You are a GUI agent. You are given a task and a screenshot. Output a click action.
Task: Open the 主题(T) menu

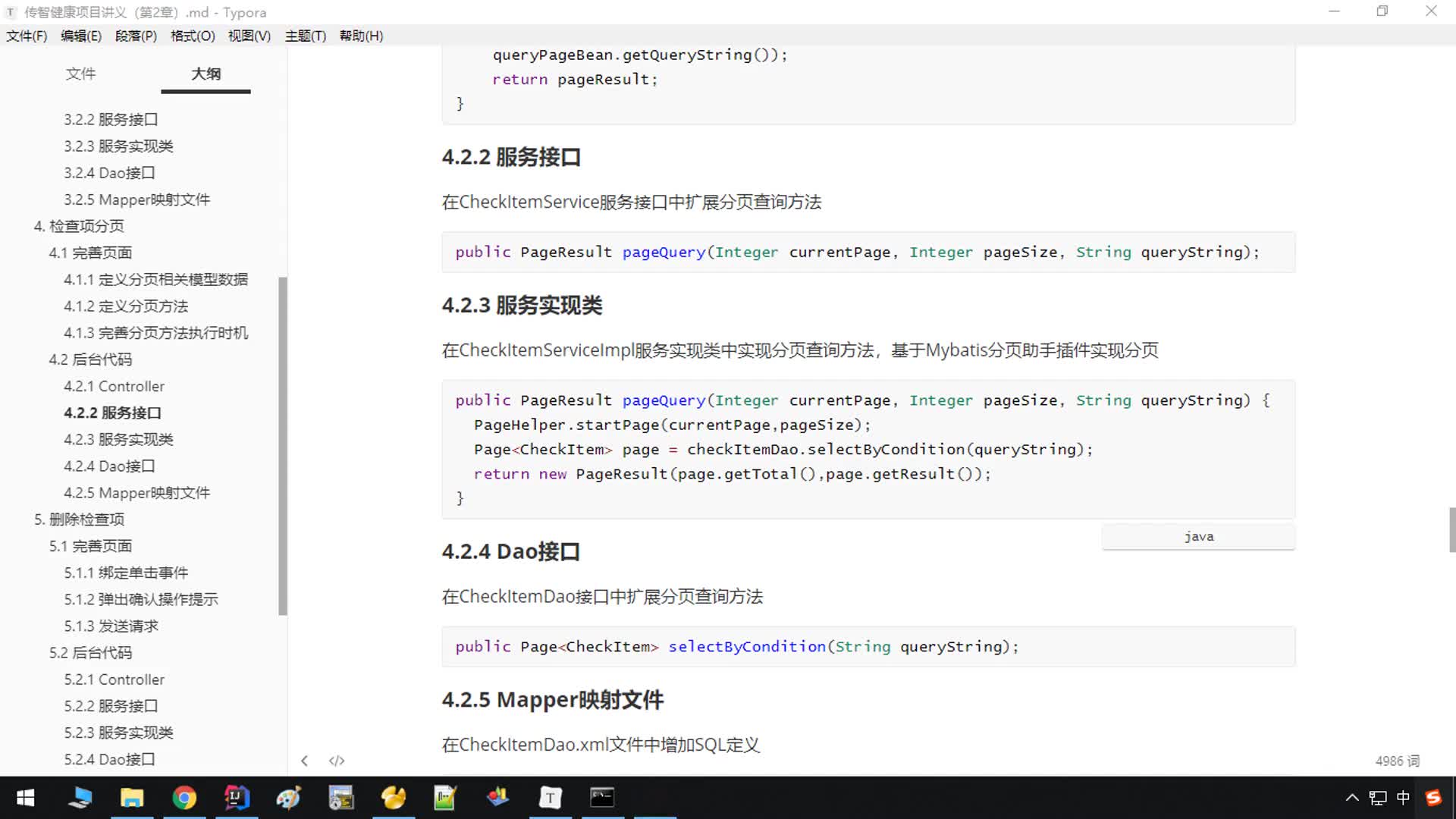tap(306, 36)
